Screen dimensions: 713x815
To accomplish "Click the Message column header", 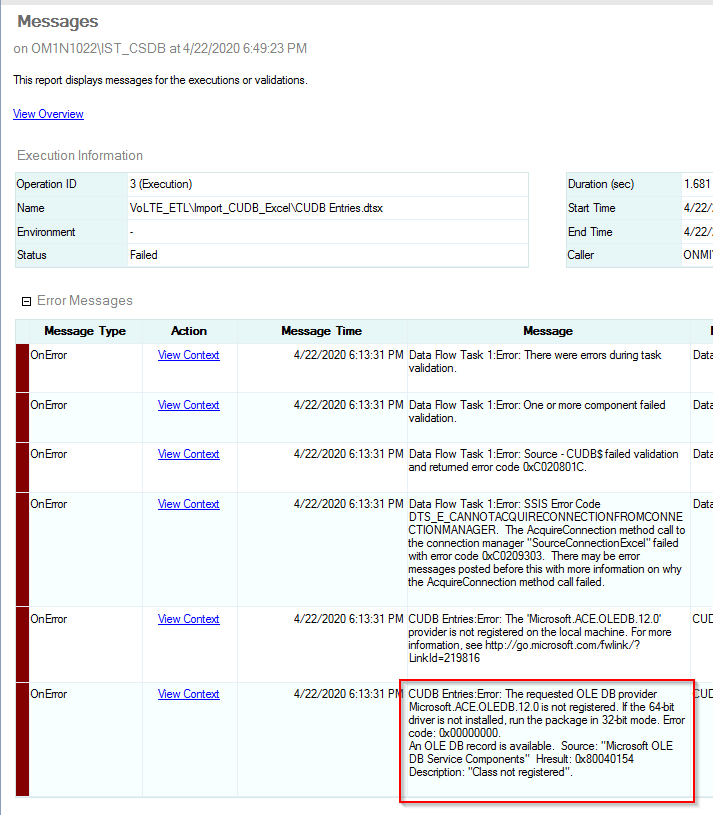I will [x=548, y=331].
